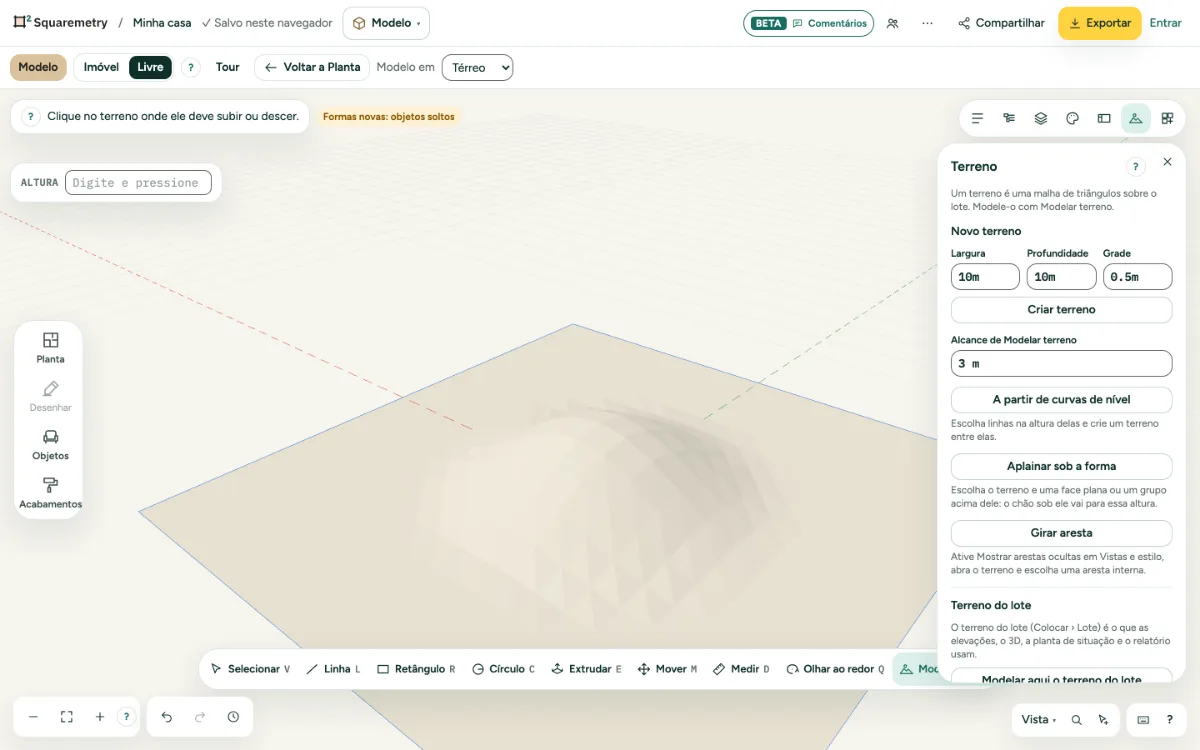Image resolution: width=1200 pixels, height=750 pixels.
Task: Click the yellow Exportar button
Action: (1100, 23)
